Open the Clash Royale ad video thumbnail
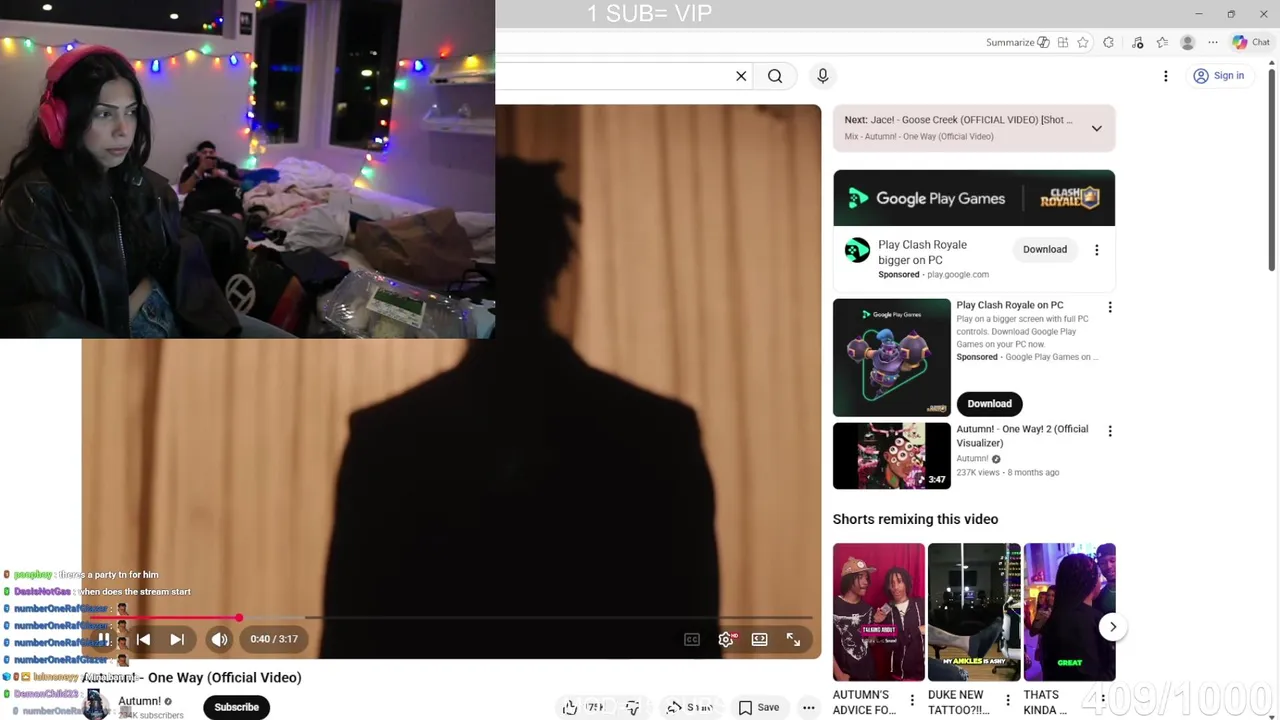The image size is (1280, 720). 892,357
